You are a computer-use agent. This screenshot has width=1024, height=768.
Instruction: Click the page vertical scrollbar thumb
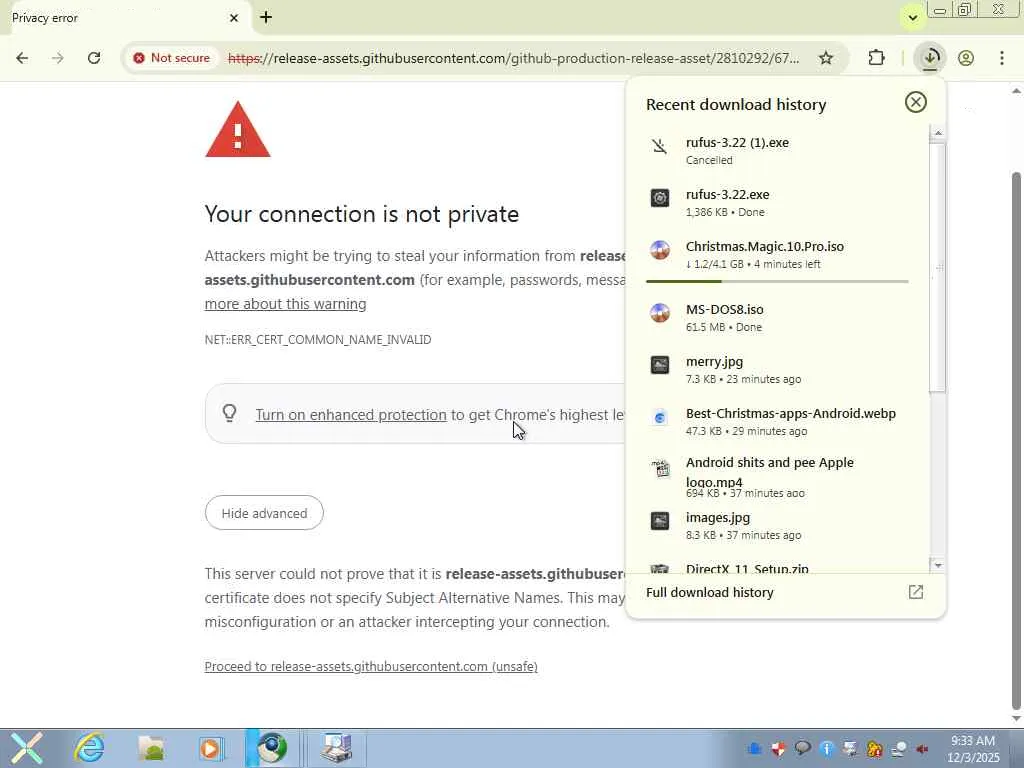(x=1016, y=441)
